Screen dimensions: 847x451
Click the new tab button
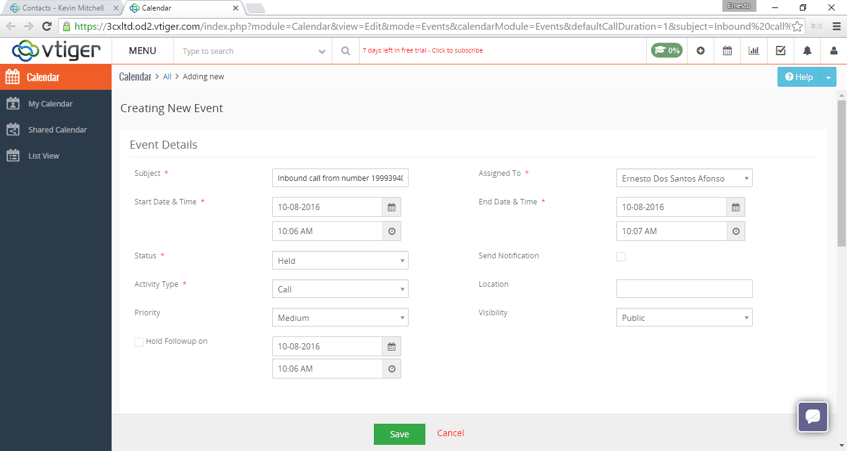tap(256, 8)
